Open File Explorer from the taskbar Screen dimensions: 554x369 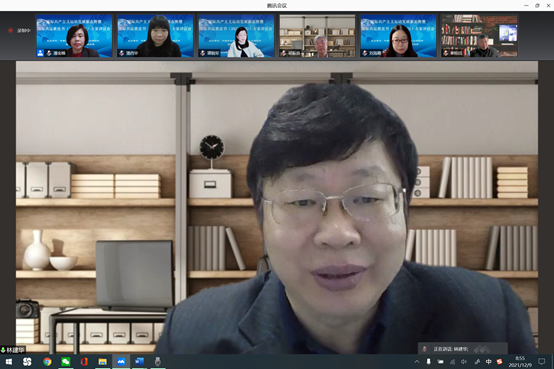click(x=102, y=362)
